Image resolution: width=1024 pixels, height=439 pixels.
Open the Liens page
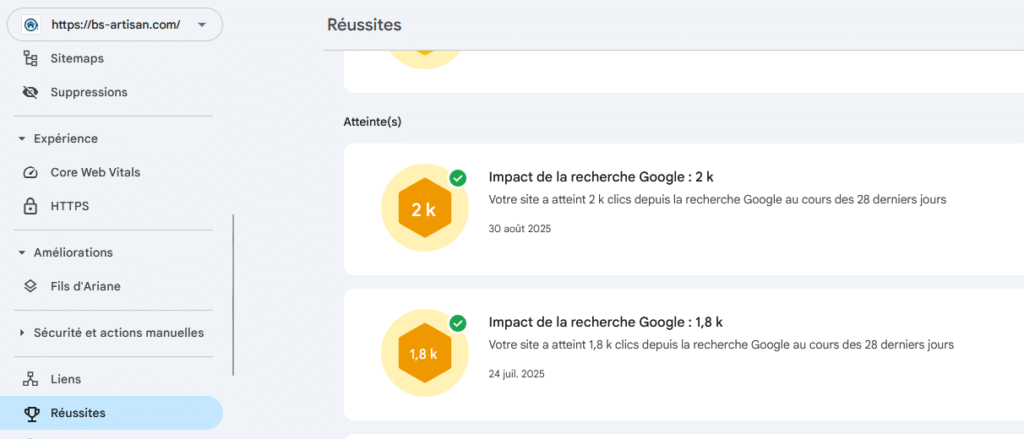[66, 380]
